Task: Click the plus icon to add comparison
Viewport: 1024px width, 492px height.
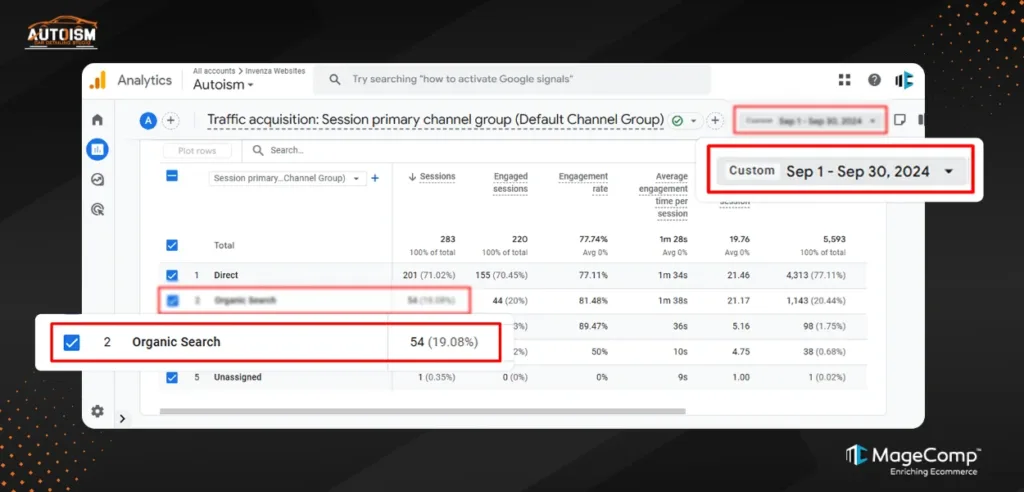Action: click(x=170, y=120)
